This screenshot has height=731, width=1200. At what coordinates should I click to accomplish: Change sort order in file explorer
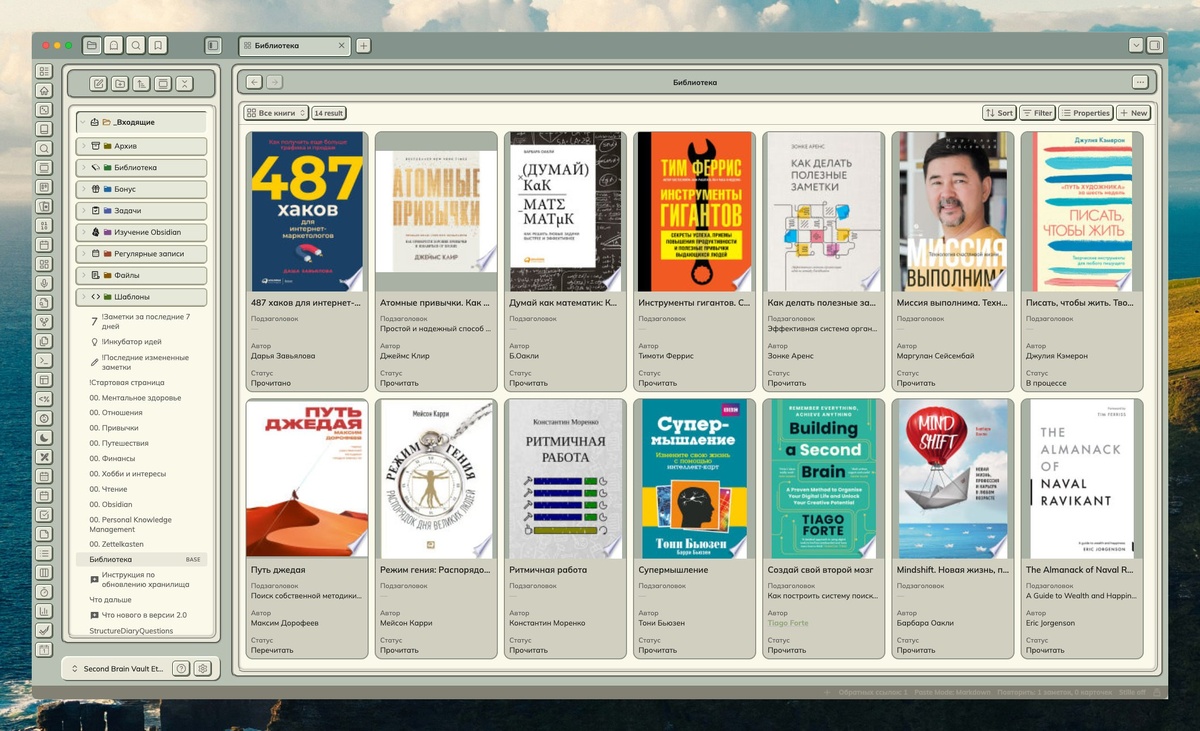pos(141,84)
